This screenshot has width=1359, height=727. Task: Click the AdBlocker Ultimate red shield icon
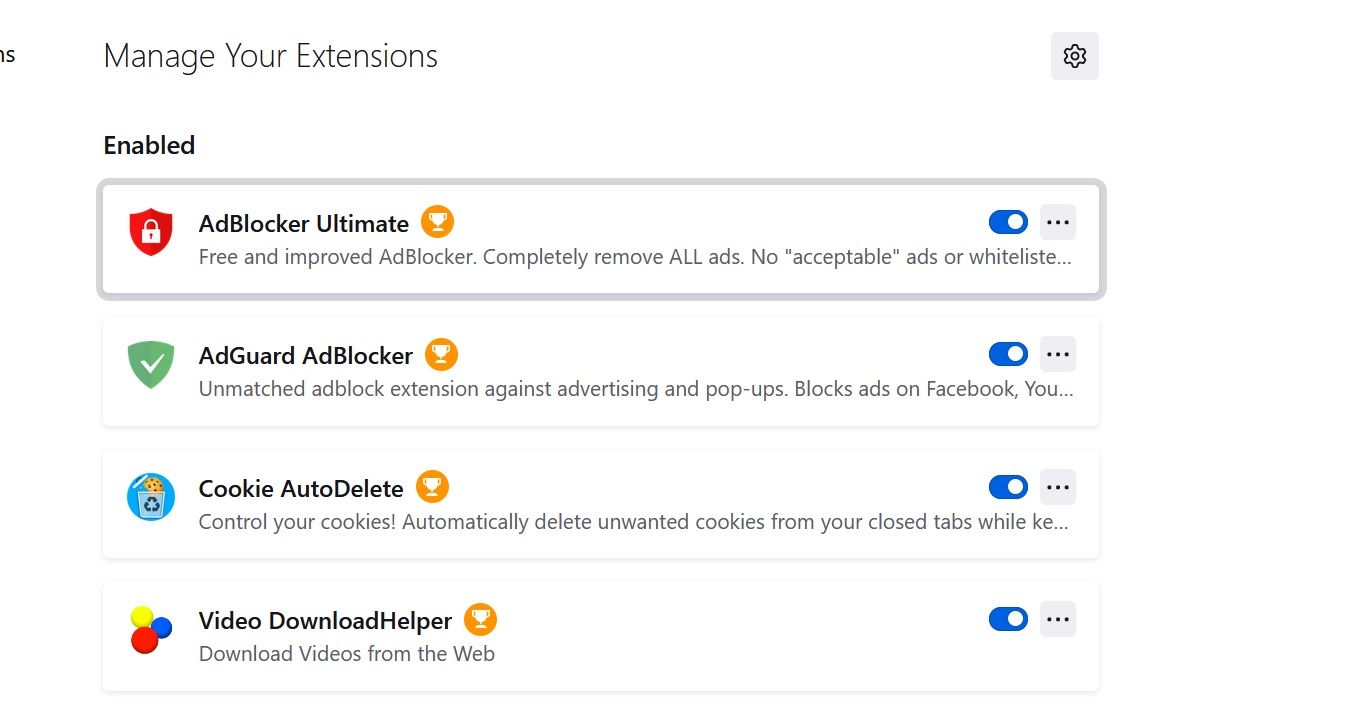click(x=151, y=232)
